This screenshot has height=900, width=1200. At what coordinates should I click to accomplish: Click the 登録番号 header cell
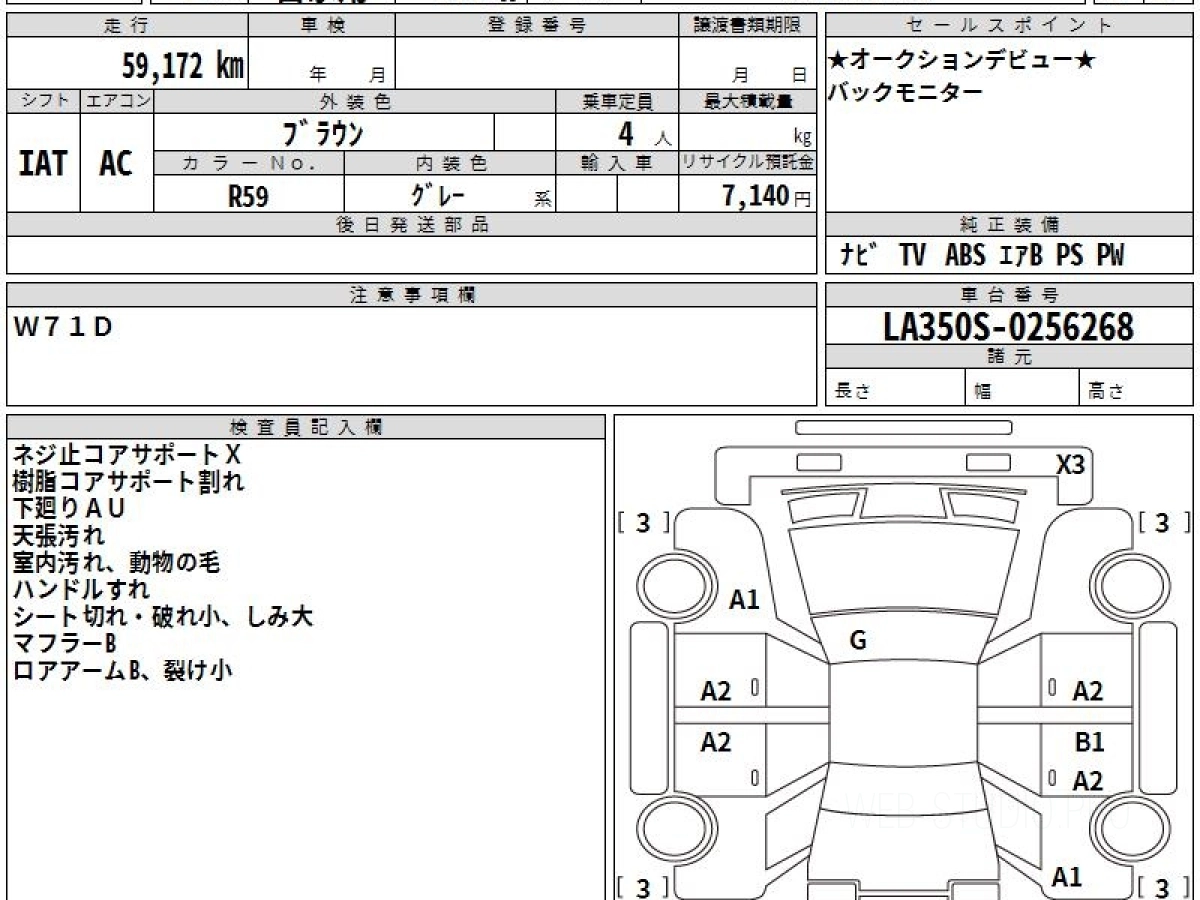537,26
